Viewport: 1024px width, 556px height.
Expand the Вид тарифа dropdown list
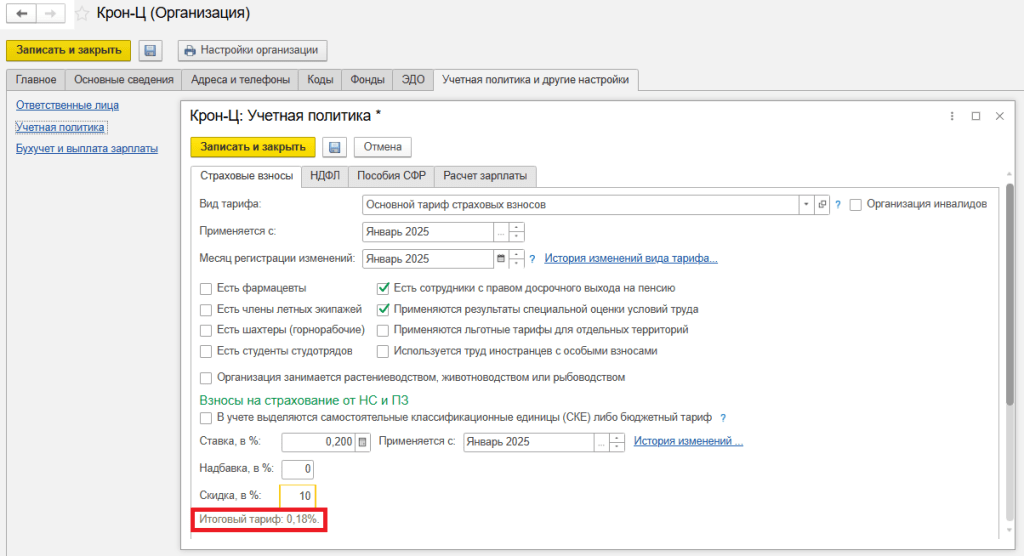point(805,205)
